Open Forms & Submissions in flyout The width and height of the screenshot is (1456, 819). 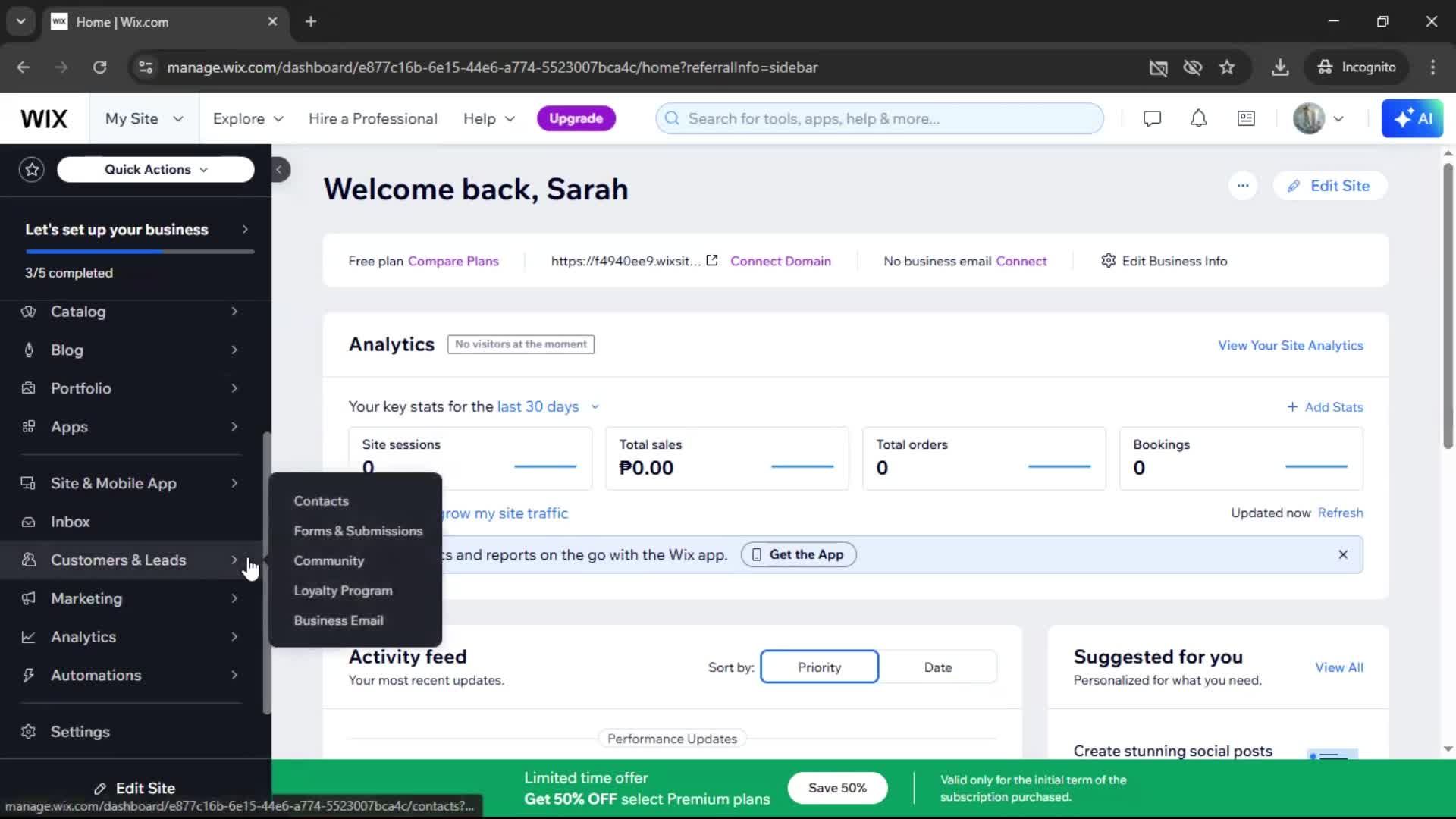point(358,531)
